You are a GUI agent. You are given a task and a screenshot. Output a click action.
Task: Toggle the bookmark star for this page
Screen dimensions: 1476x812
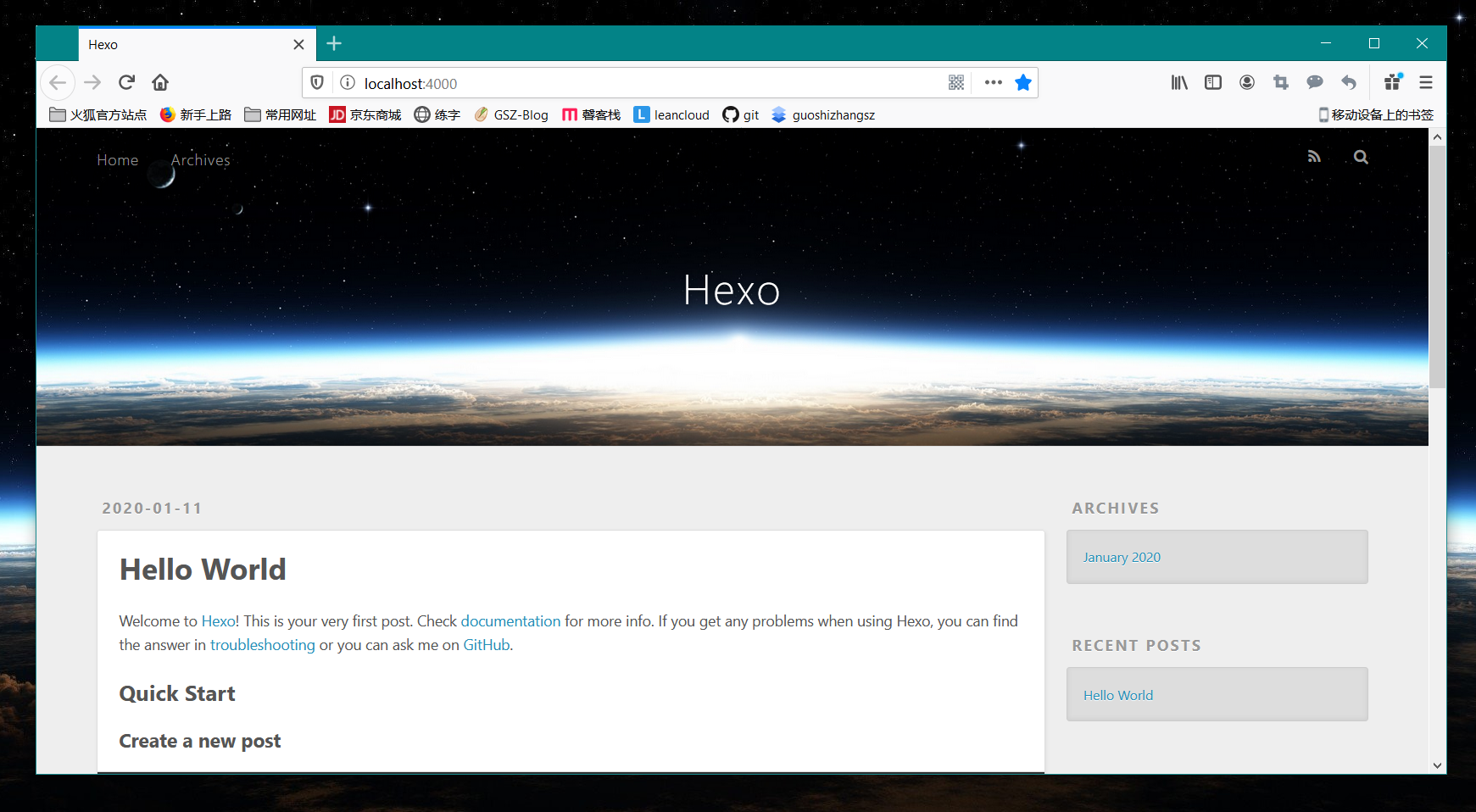tap(1023, 82)
